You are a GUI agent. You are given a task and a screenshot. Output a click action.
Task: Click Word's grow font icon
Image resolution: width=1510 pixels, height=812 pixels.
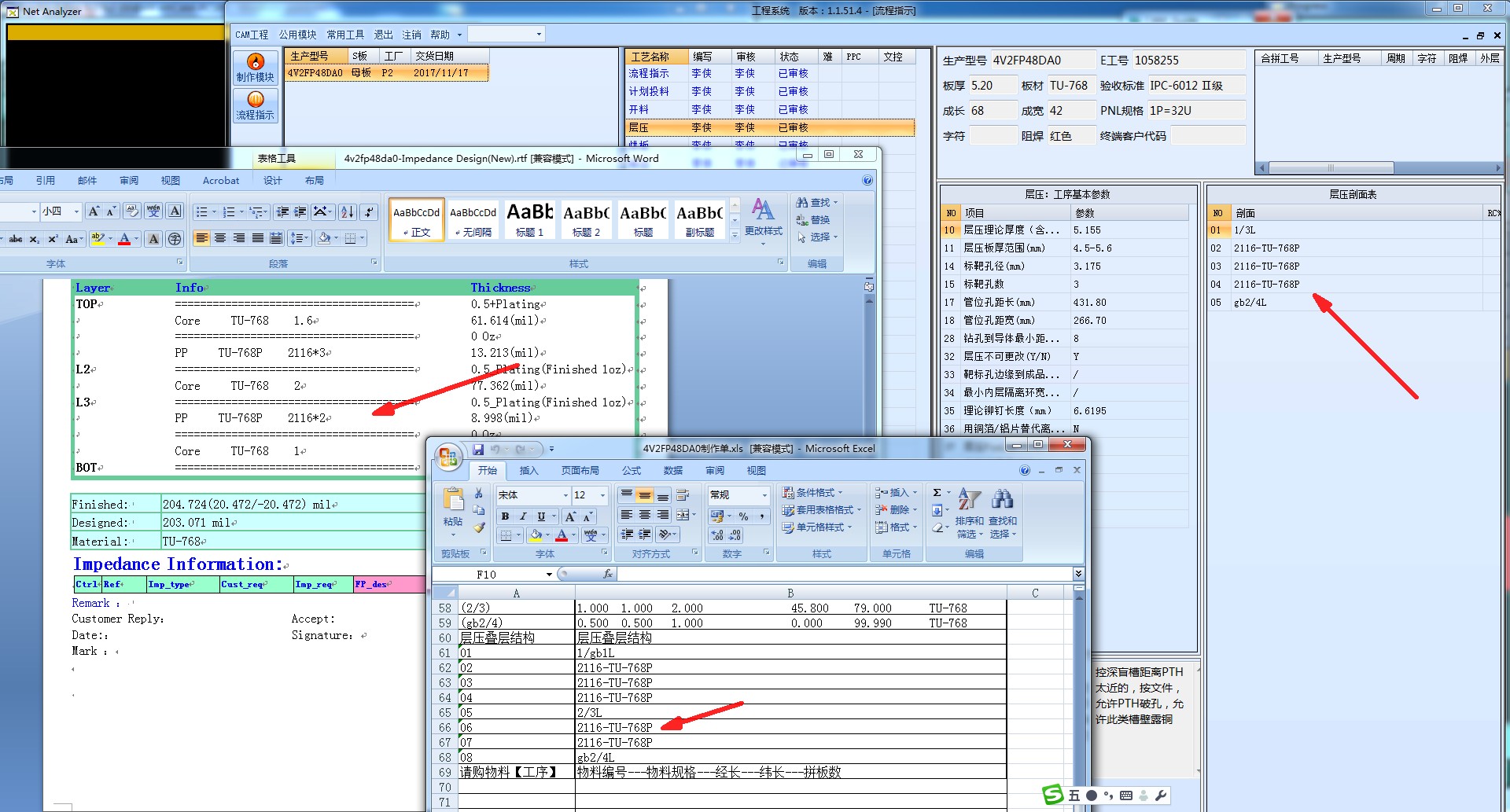pos(94,211)
